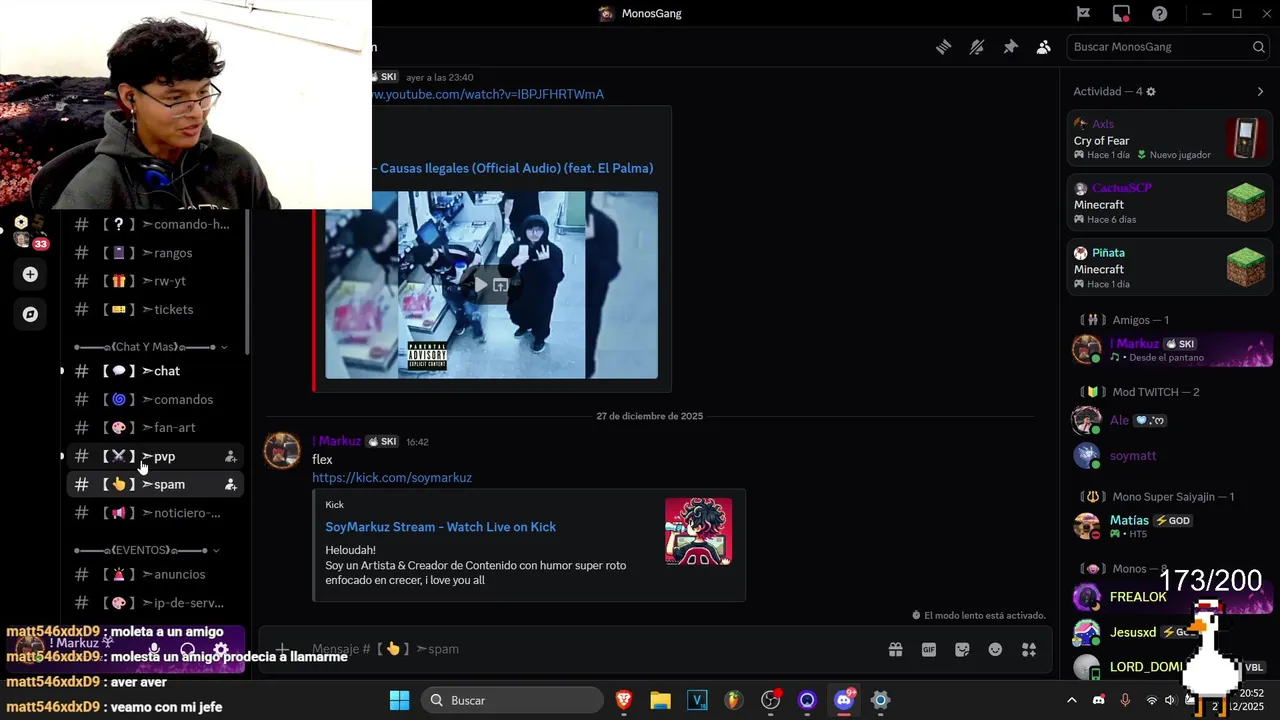The image size is (1280, 720).
Task: Collapse the EVENTOS category
Action: pos(148,550)
